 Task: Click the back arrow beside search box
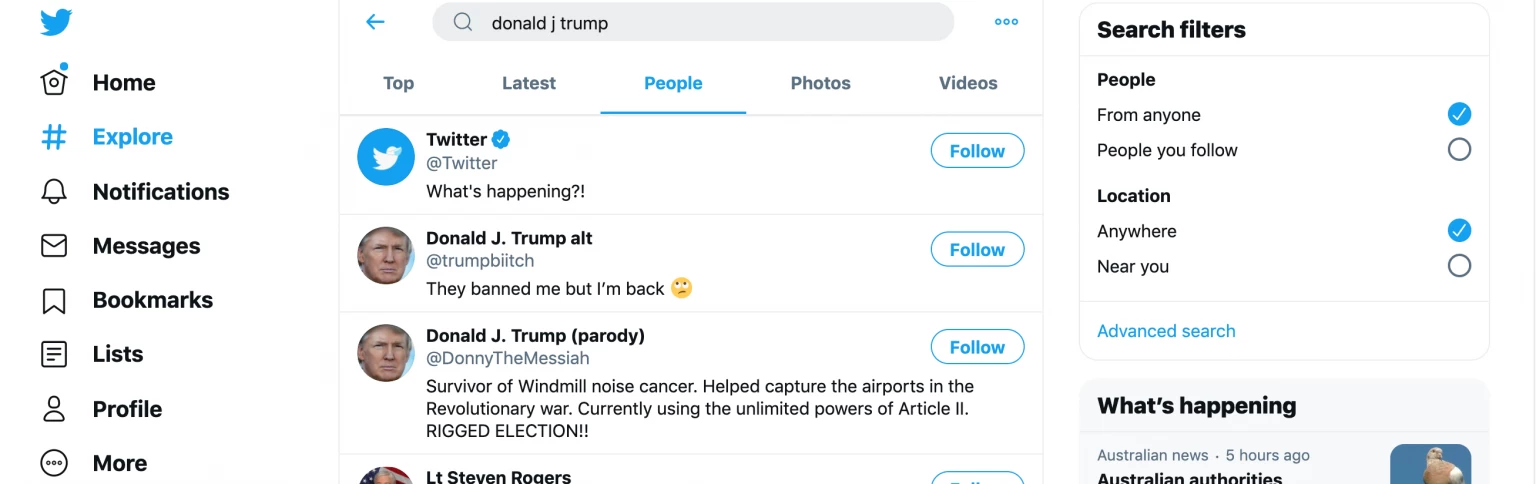coord(376,22)
